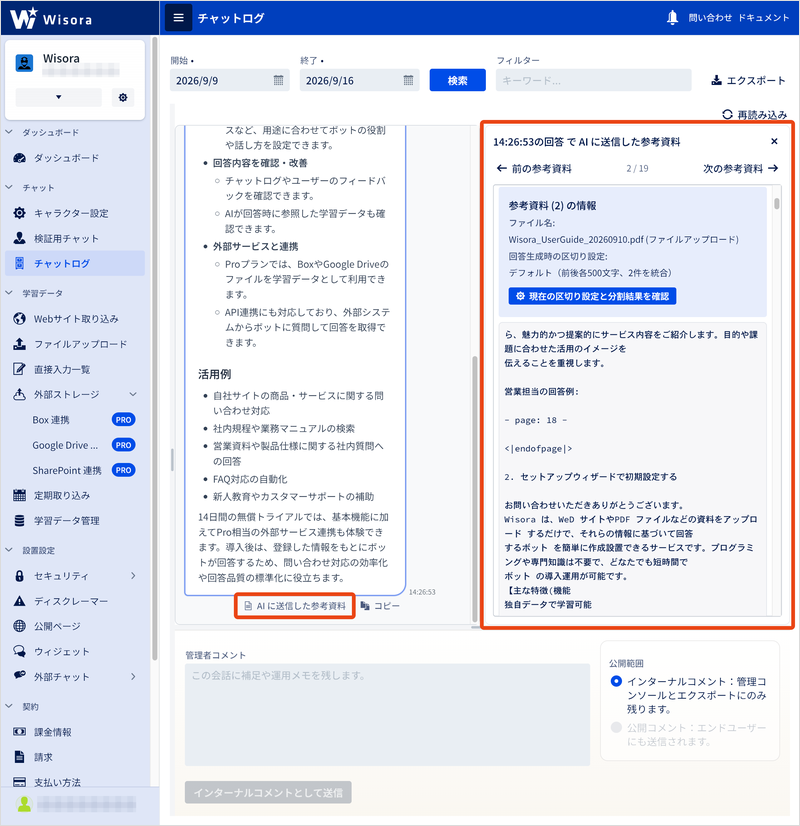Open the hamburger menu icon
The width and height of the screenshot is (800, 826).
point(179,18)
